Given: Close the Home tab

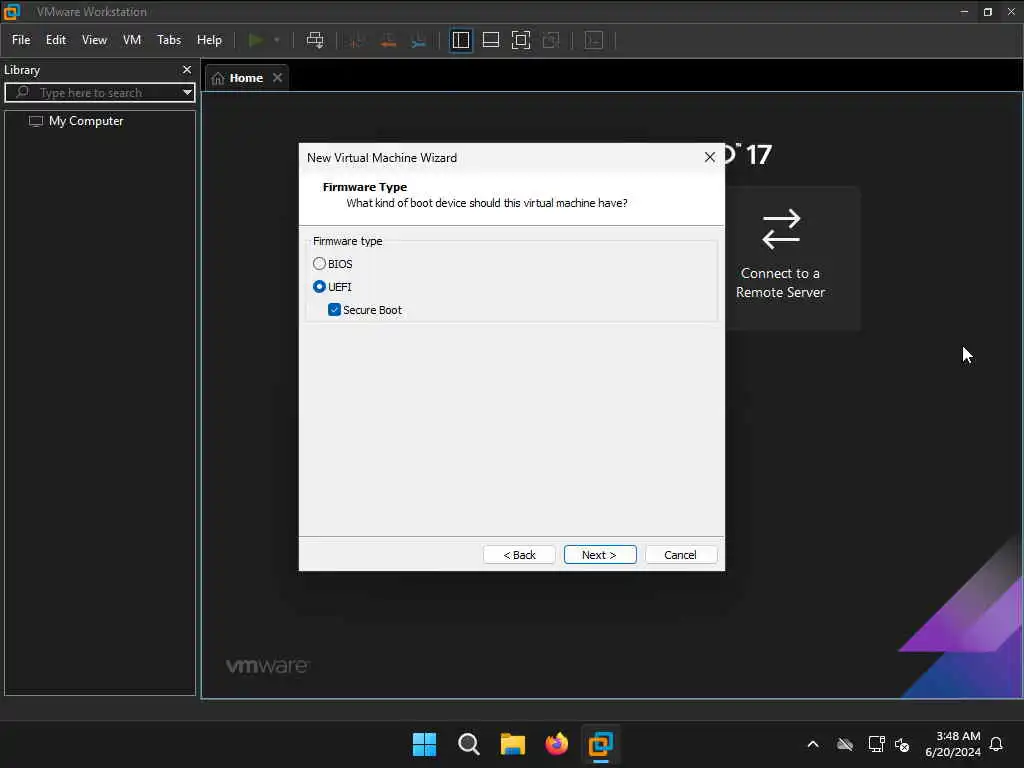Looking at the screenshot, I should click(x=278, y=78).
